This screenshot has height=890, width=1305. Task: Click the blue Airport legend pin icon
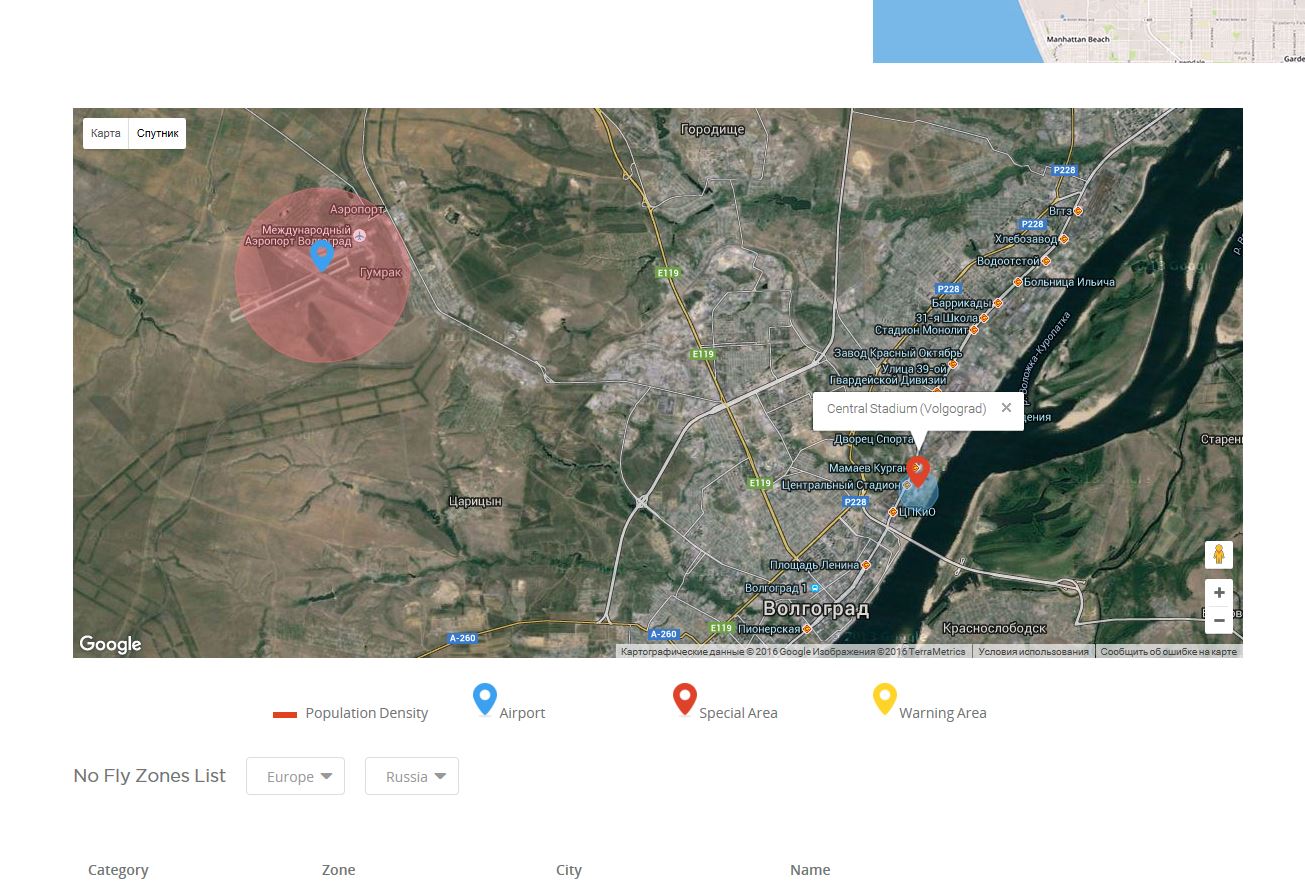pyautogui.click(x=485, y=699)
